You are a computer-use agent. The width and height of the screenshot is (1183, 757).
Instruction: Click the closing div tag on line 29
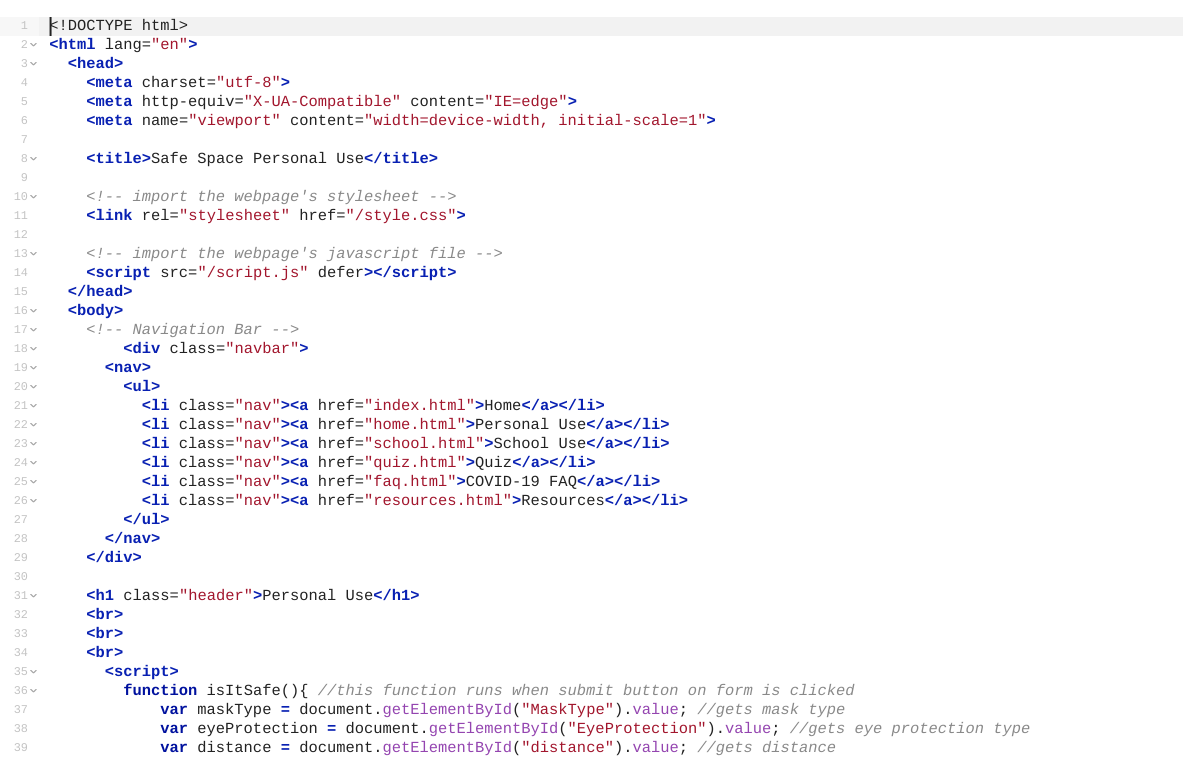coord(114,557)
